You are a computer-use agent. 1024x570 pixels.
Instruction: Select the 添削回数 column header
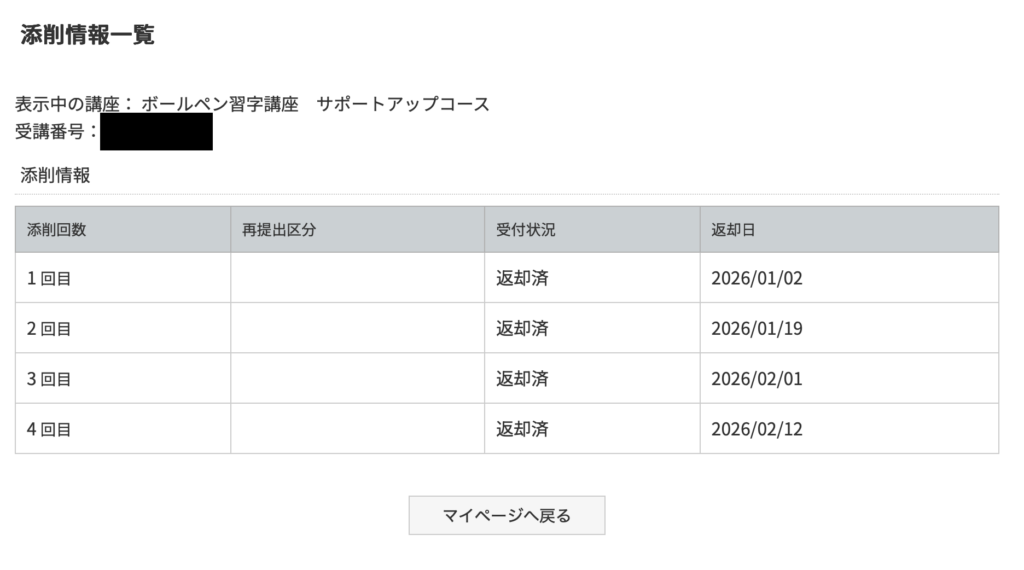57,230
